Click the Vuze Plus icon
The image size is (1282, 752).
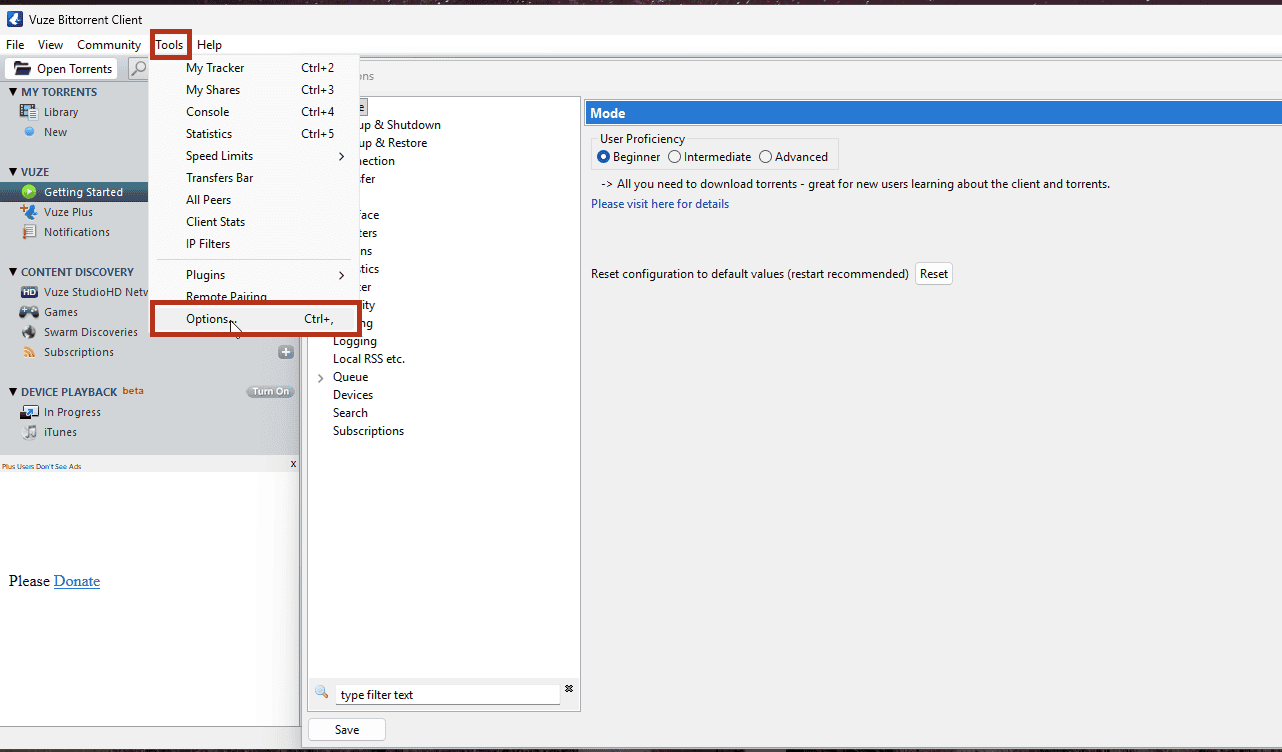click(29, 212)
